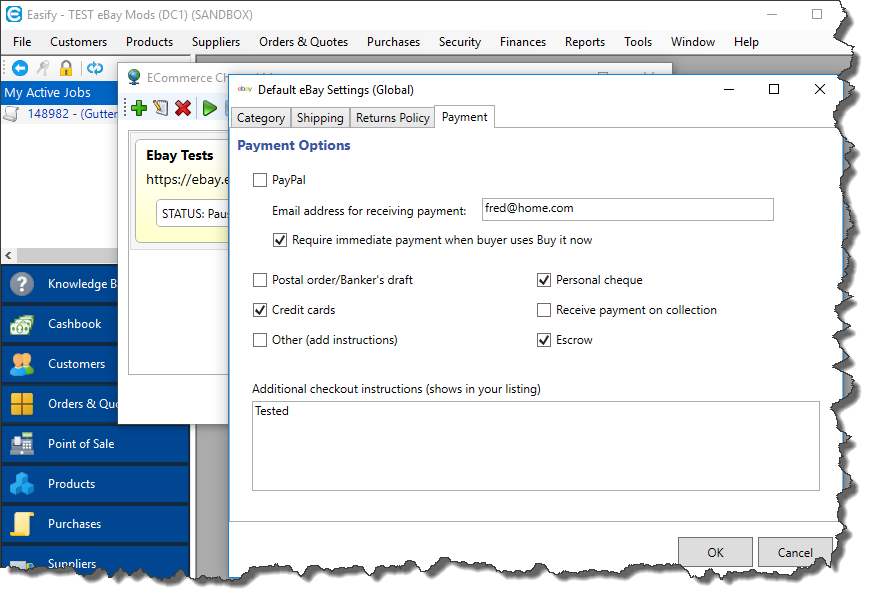Click the red X delete icon

pyautogui.click(x=183, y=108)
